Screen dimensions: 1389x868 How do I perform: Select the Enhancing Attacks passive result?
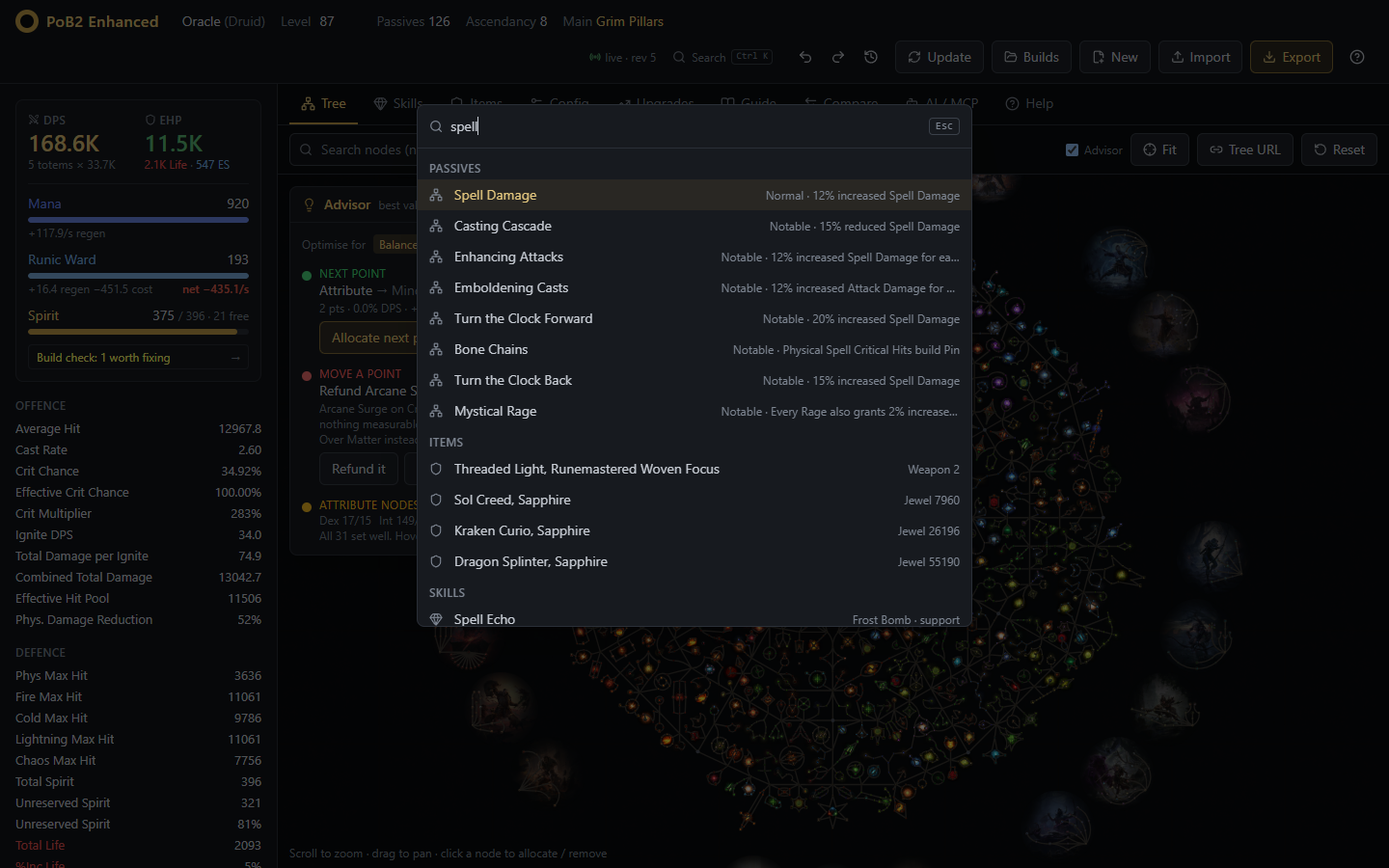(x=694, y=257)
